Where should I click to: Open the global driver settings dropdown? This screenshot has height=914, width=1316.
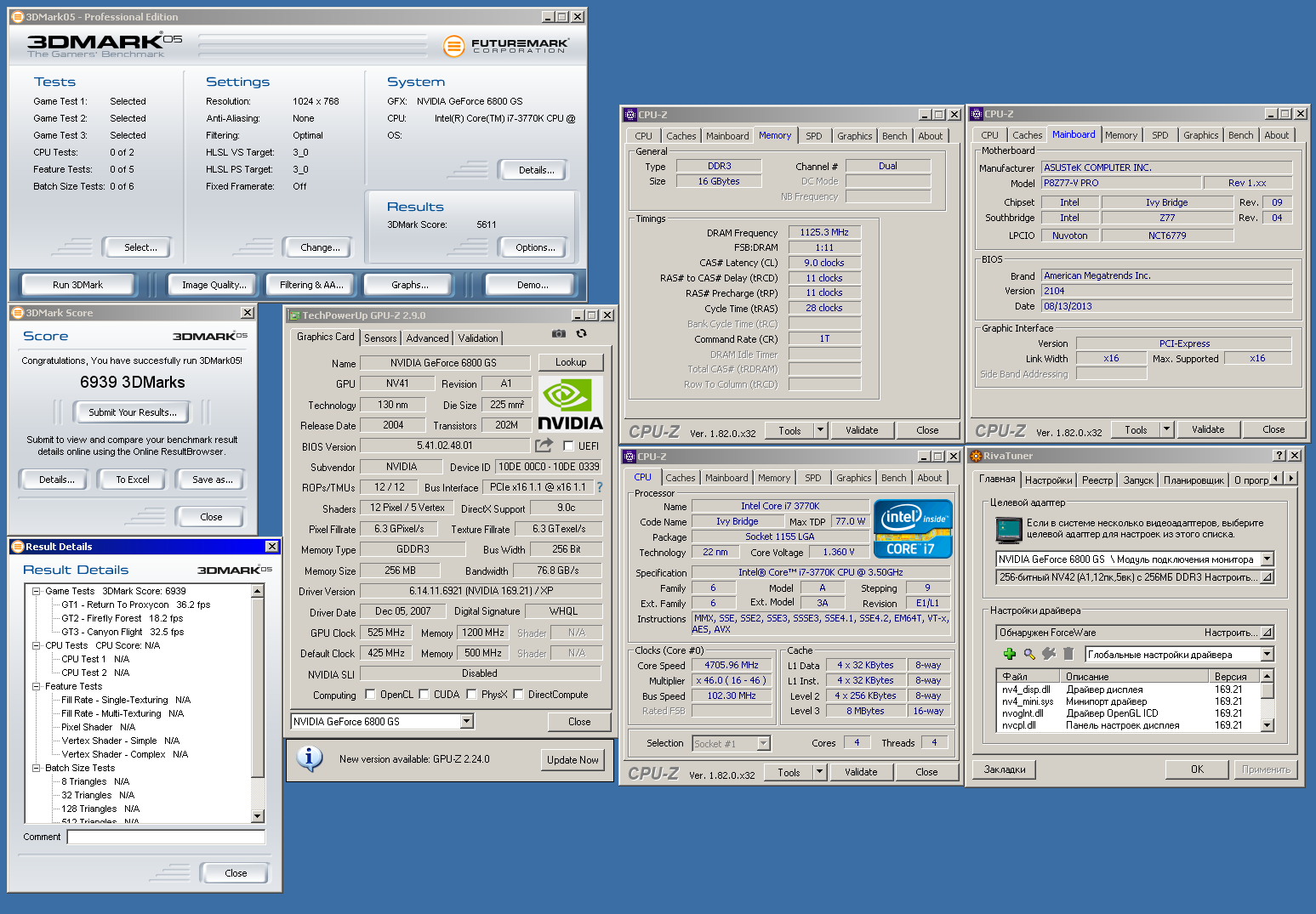click(x=1267, y=655)
